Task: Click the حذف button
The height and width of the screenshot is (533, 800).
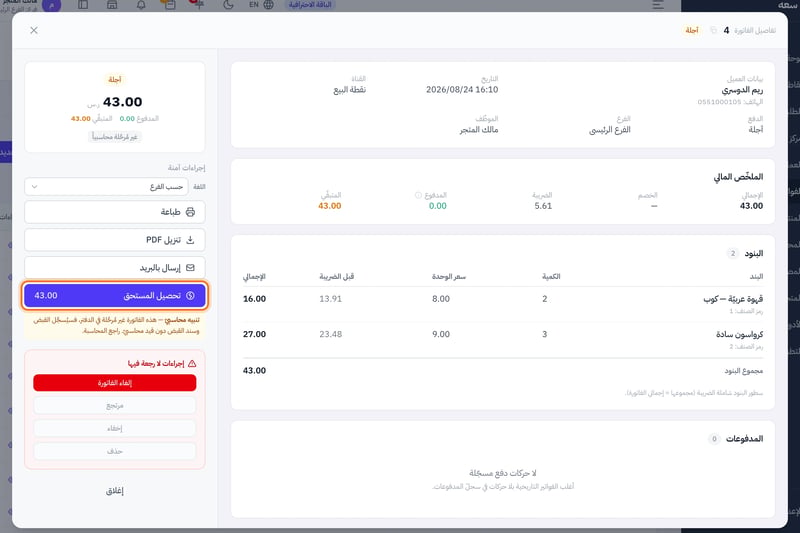Action: (115, 451)
